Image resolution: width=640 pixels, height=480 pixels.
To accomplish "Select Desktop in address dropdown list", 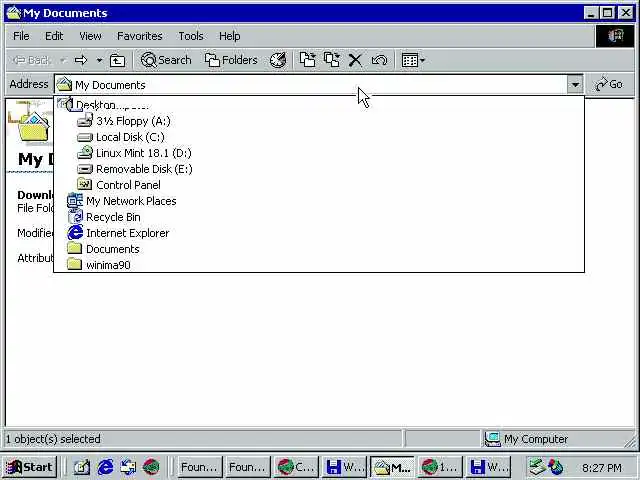I will [319, 105].
